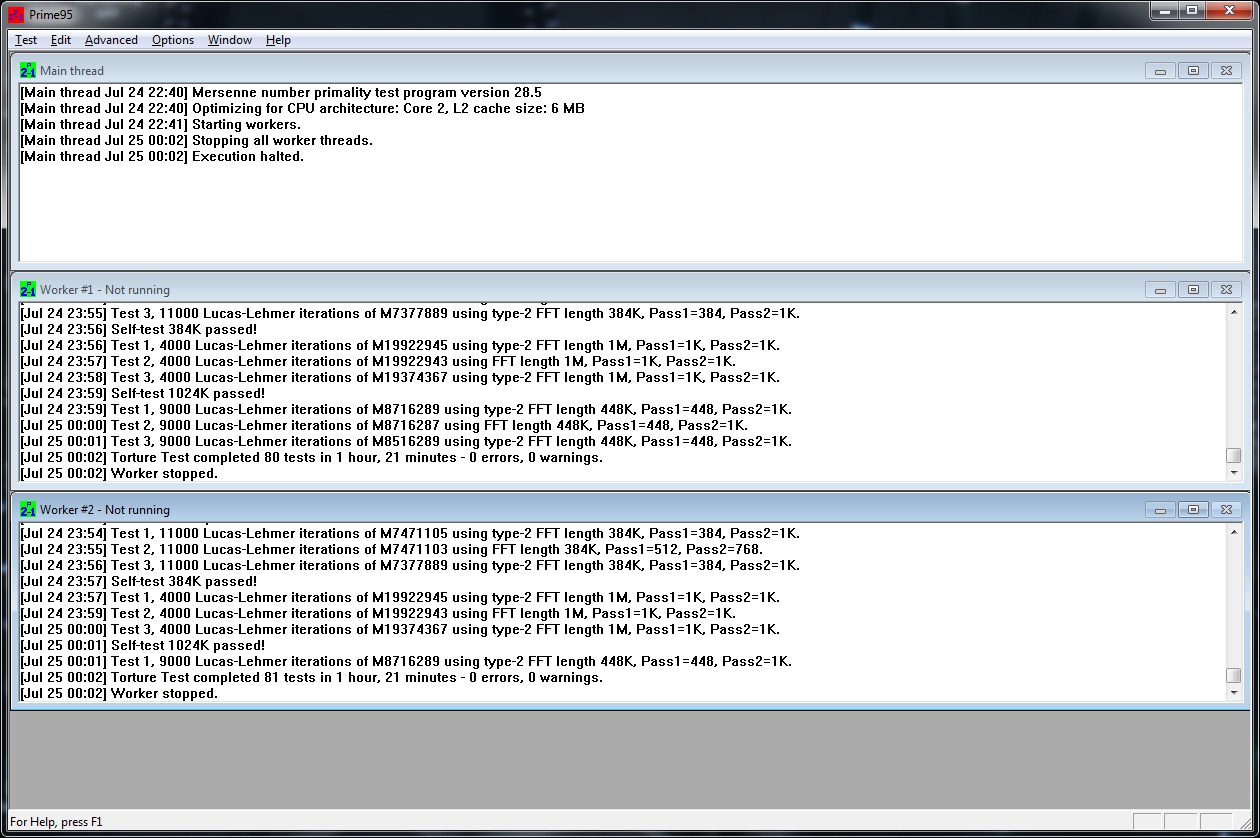Click the 'Worker #1 - Not running' title

tap(105, 290)
